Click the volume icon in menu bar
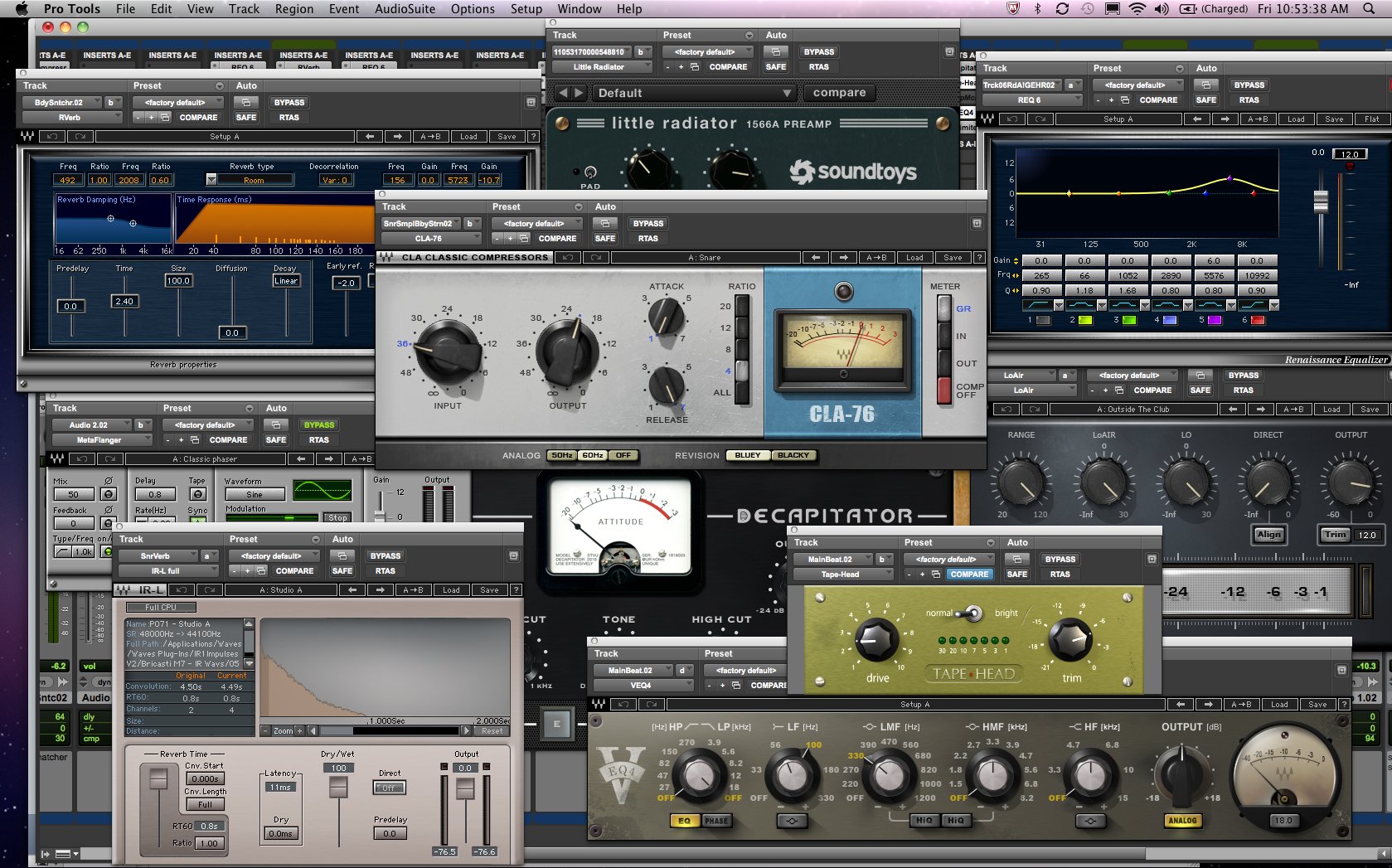1392x868 pixels. (1162, 8)
